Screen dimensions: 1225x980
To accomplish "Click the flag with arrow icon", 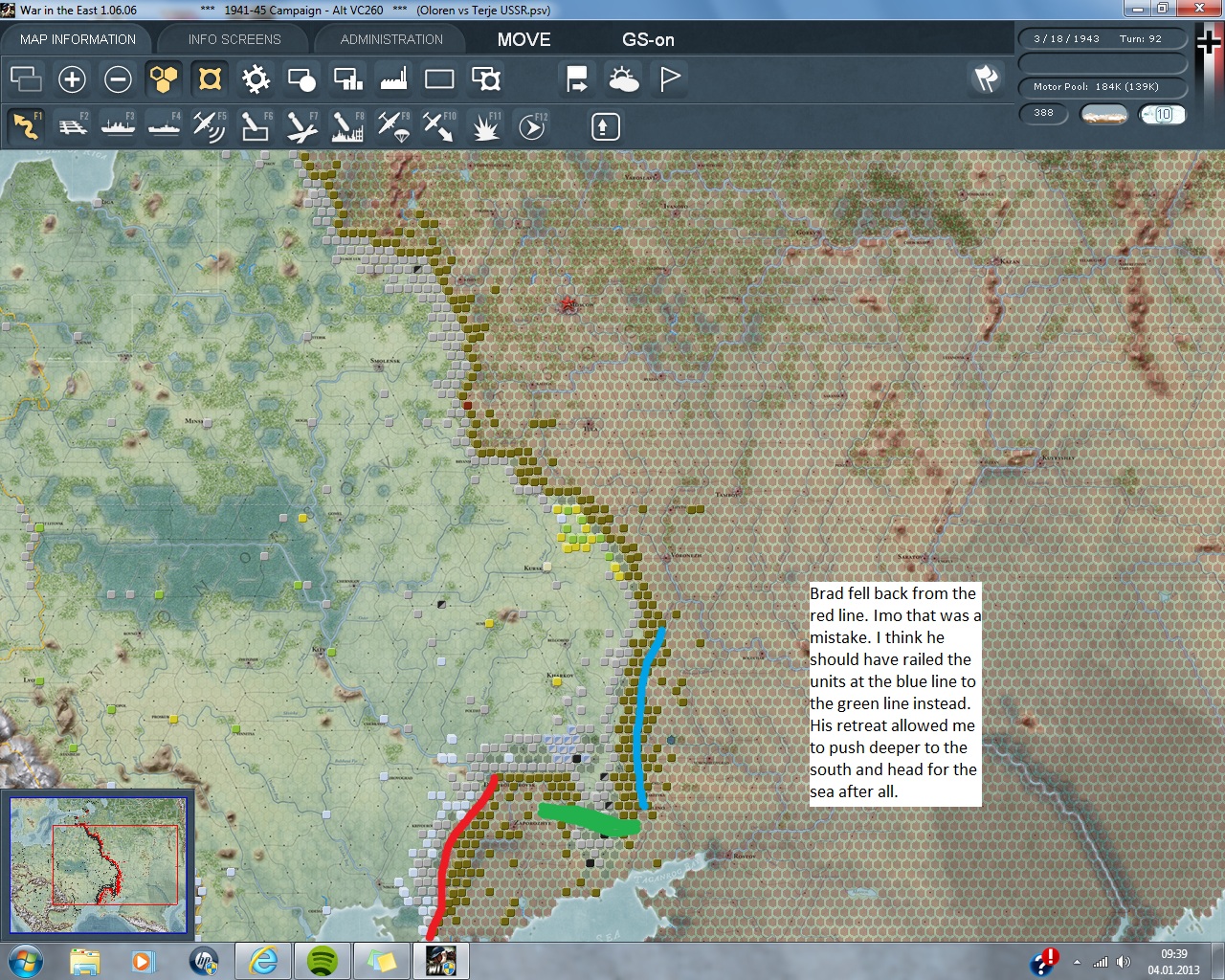I will 577,78.
